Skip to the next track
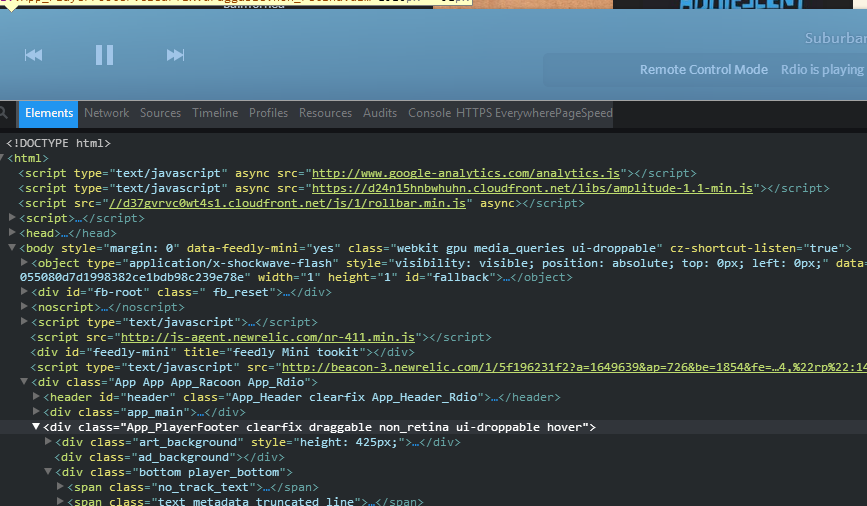 pos(176,55)
